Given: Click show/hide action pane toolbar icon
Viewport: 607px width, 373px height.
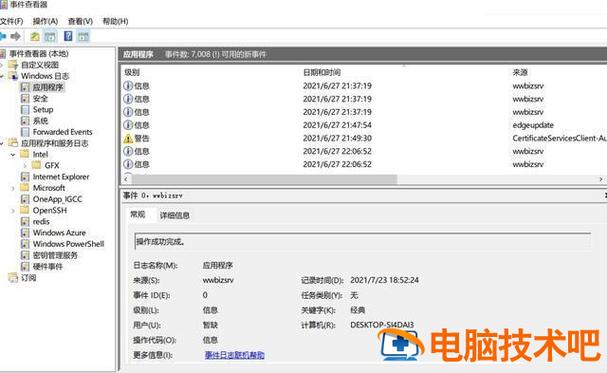Looking at the screenshot, I should click(x=83, y=37).
